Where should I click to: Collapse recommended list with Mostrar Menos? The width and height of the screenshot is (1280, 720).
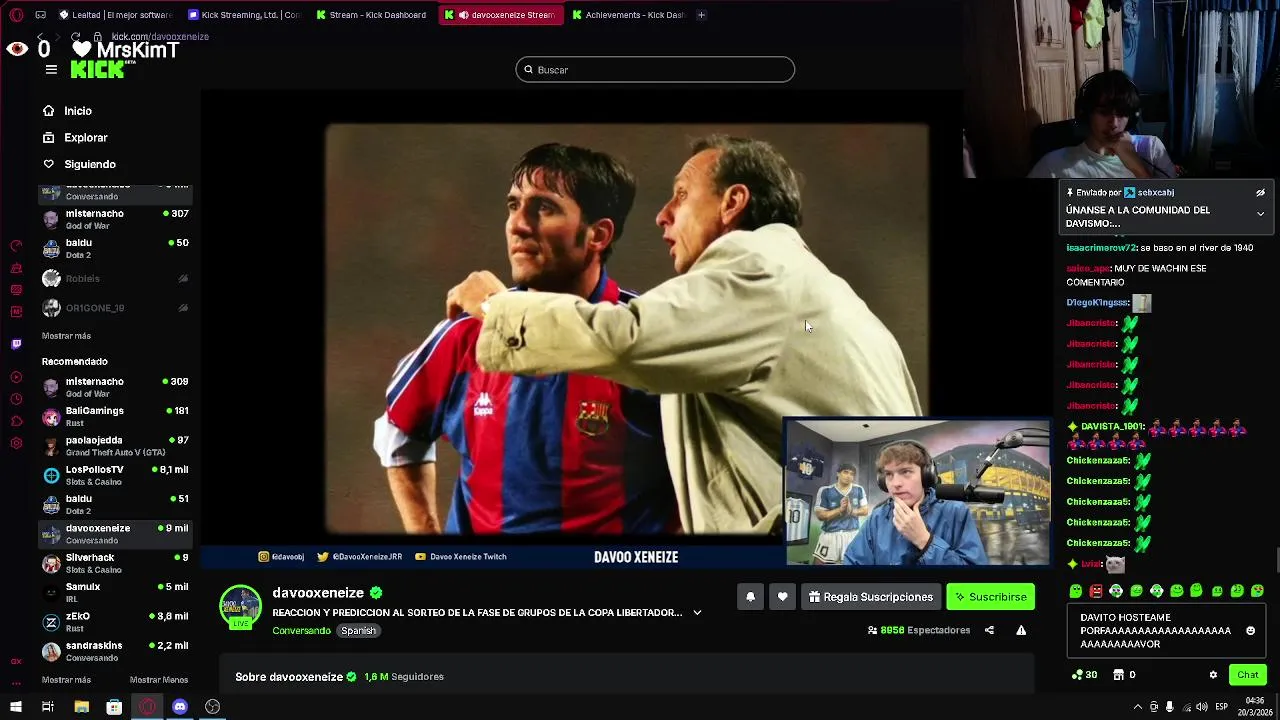coord(159,680)
